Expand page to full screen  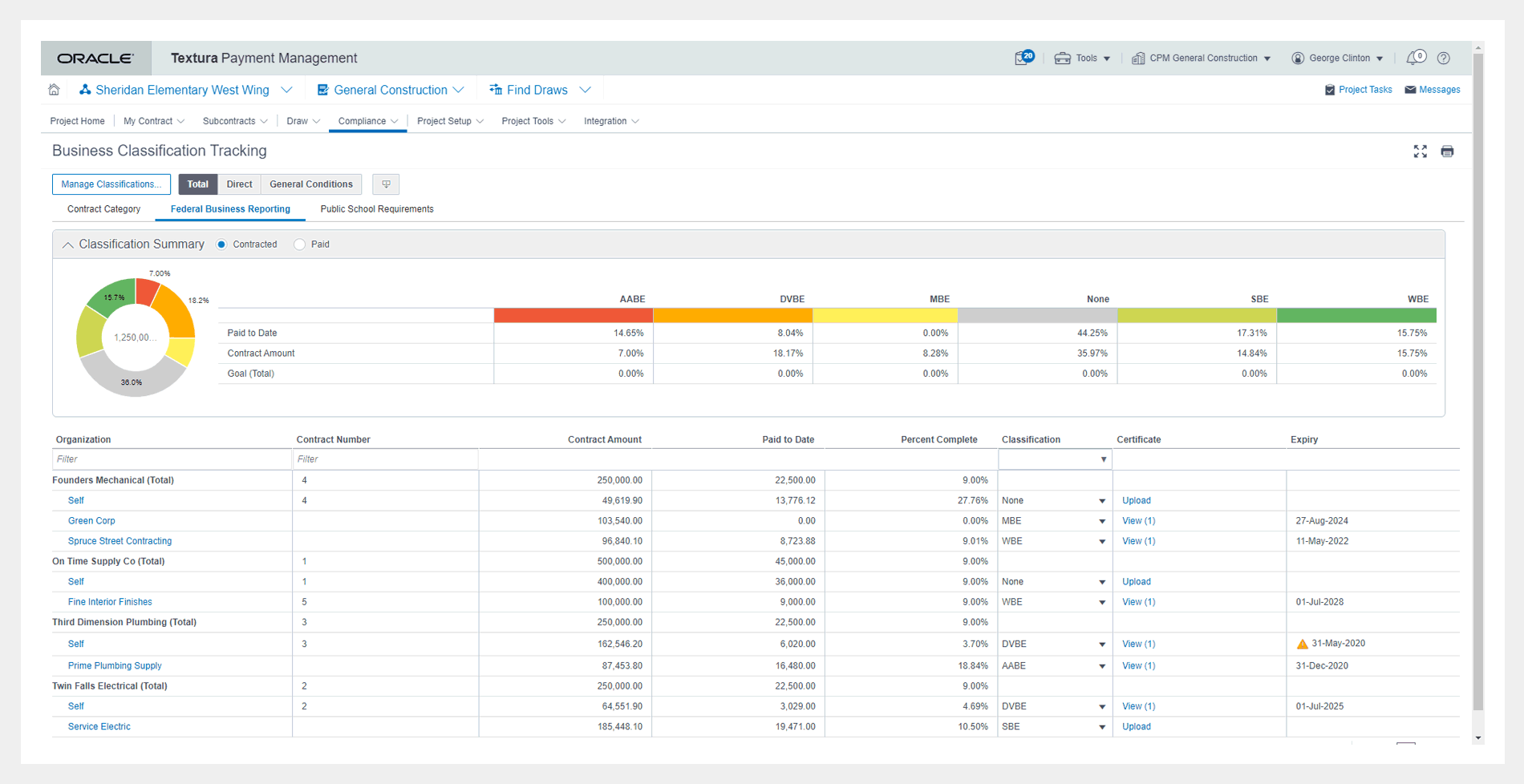tap(1420, 152)
